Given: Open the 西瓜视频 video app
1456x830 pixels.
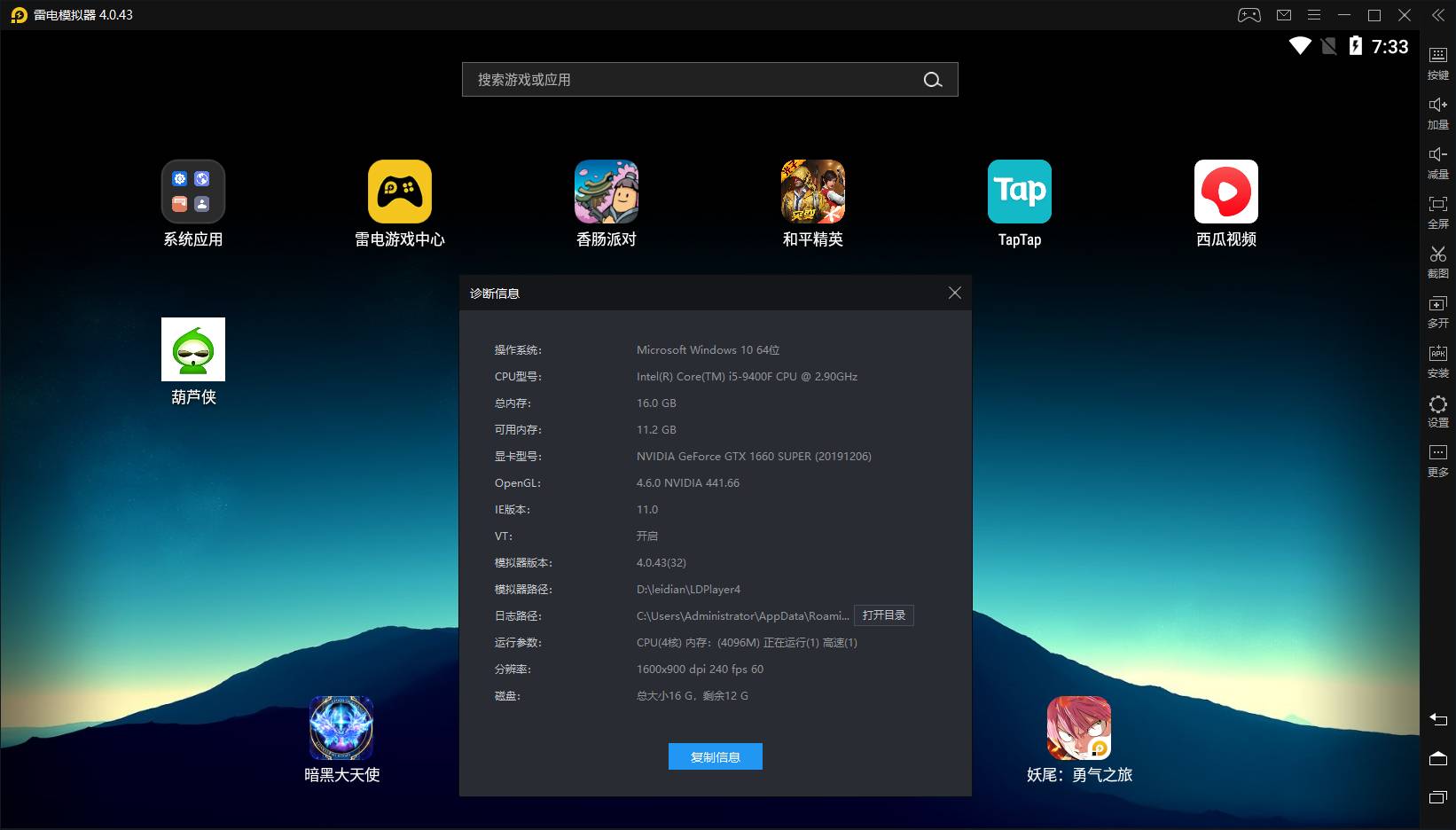Looking at the screenshot, I should click(1225, 192).
